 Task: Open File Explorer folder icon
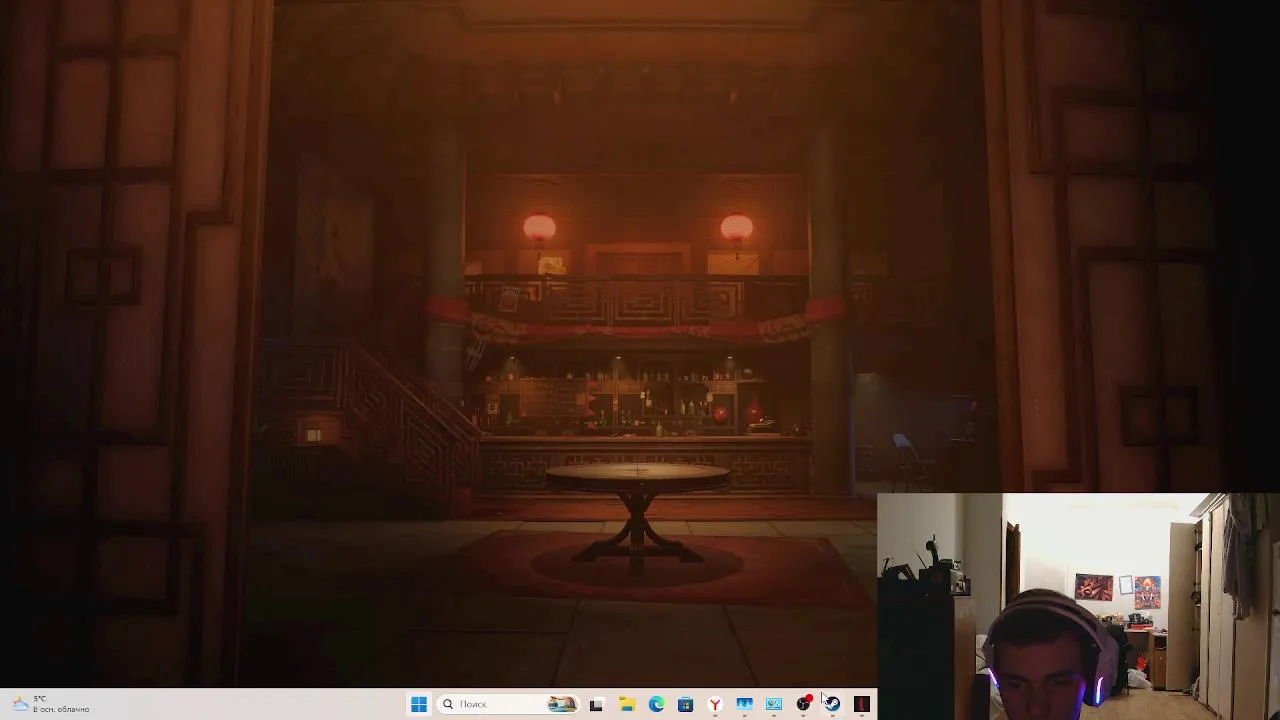pyautogui.click(x=627, y=704)
